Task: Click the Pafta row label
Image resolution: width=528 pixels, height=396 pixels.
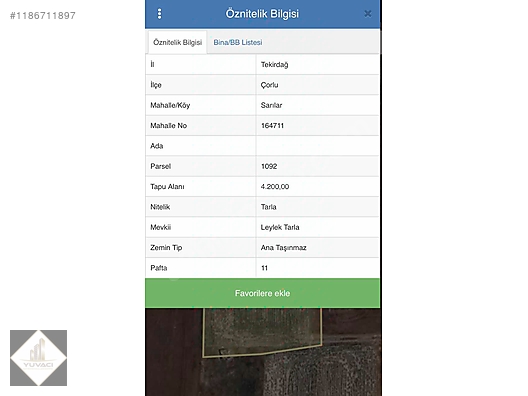Action: pos(158,268)
